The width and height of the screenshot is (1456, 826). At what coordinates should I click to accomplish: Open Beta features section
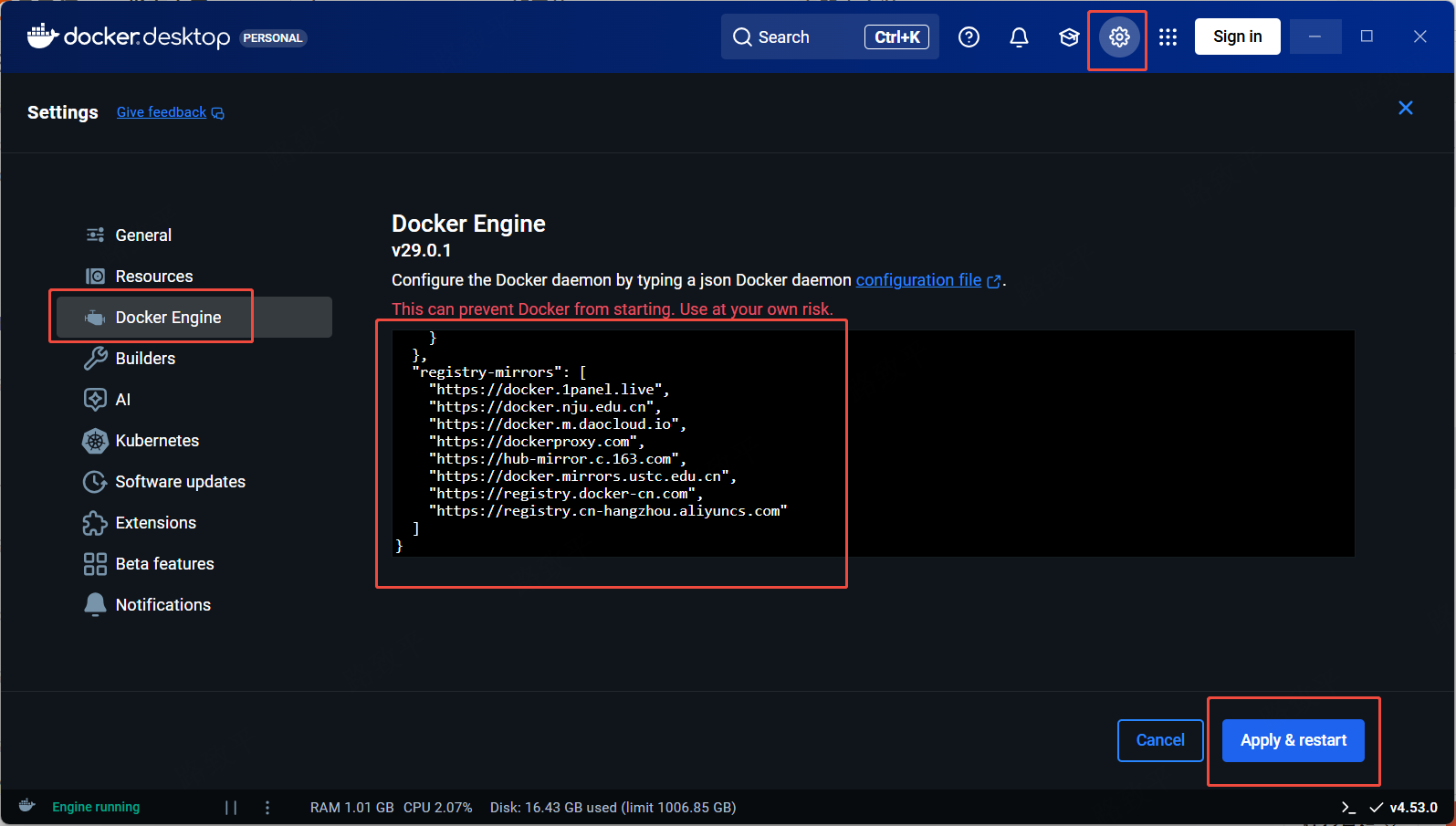coord(194,563)
